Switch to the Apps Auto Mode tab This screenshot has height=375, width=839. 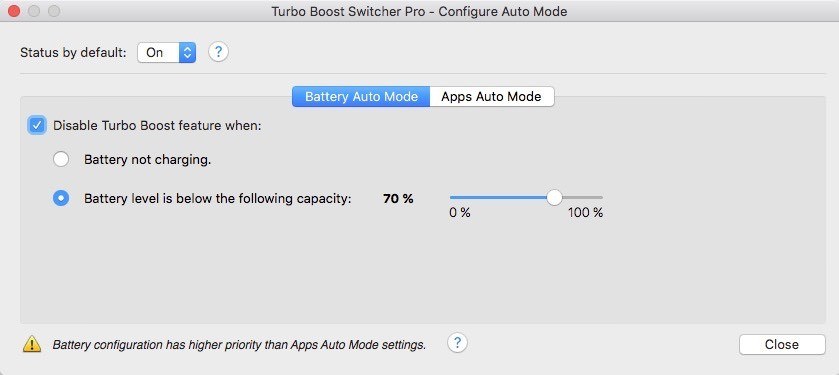click(x=491, y=97)
